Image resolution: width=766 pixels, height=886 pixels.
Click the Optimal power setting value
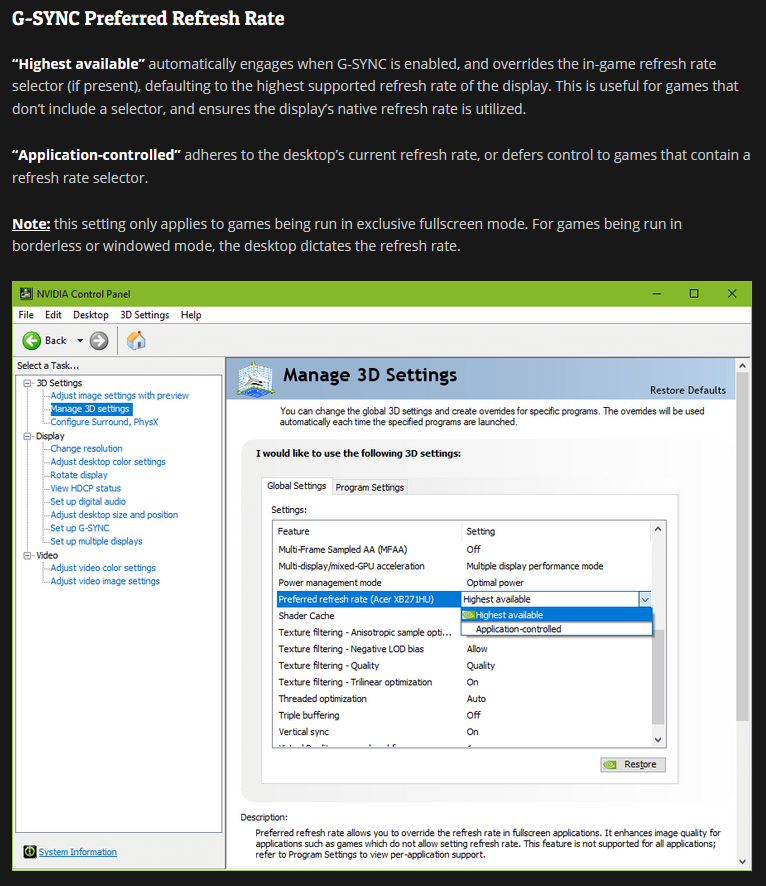pyautogui.click(x=495, y=583)
